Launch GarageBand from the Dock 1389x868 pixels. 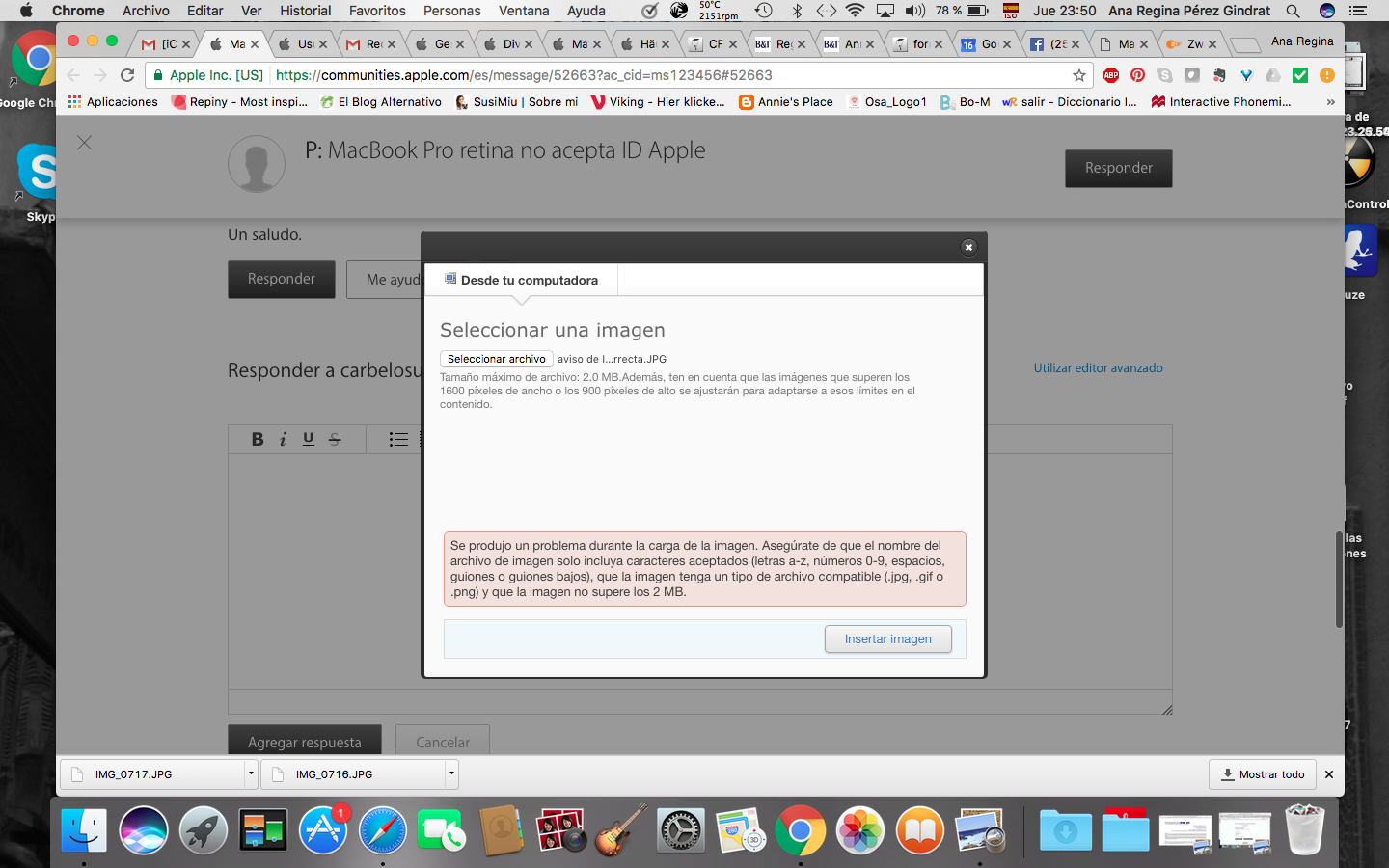[x=621, y=829]
